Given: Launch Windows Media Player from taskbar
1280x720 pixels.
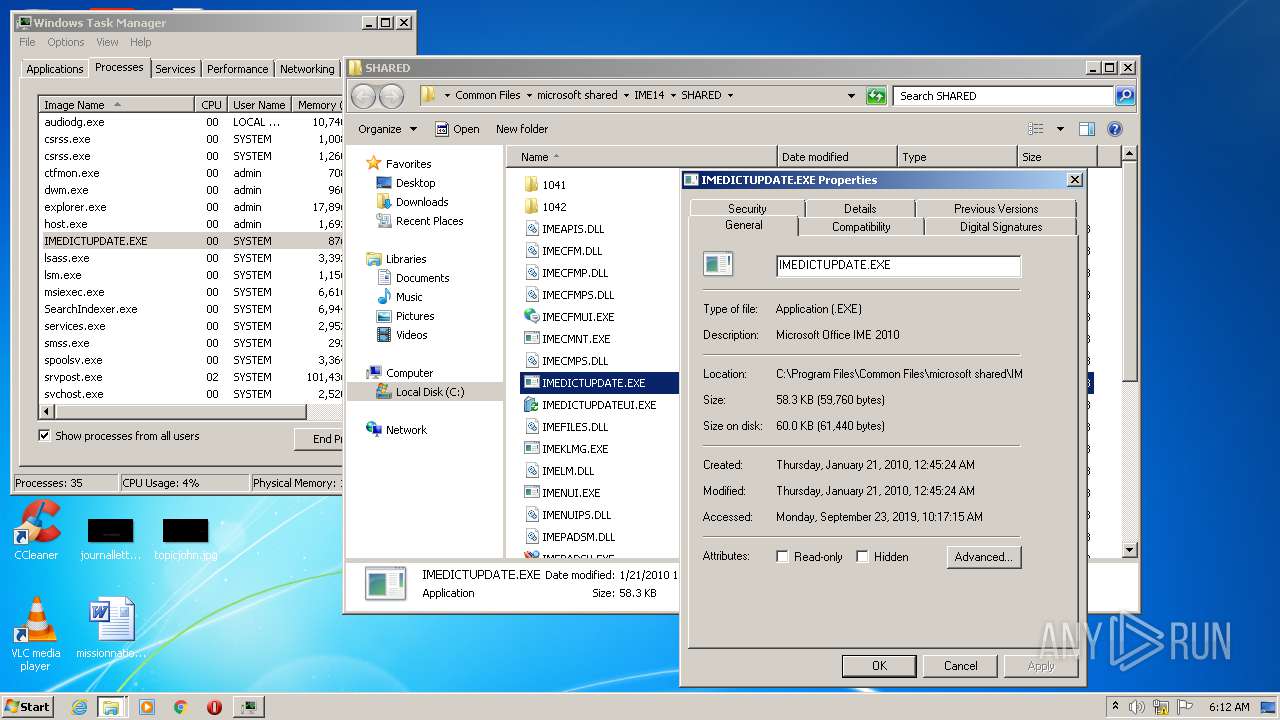Looking at the screenshot, I should (x=147, y=707).
